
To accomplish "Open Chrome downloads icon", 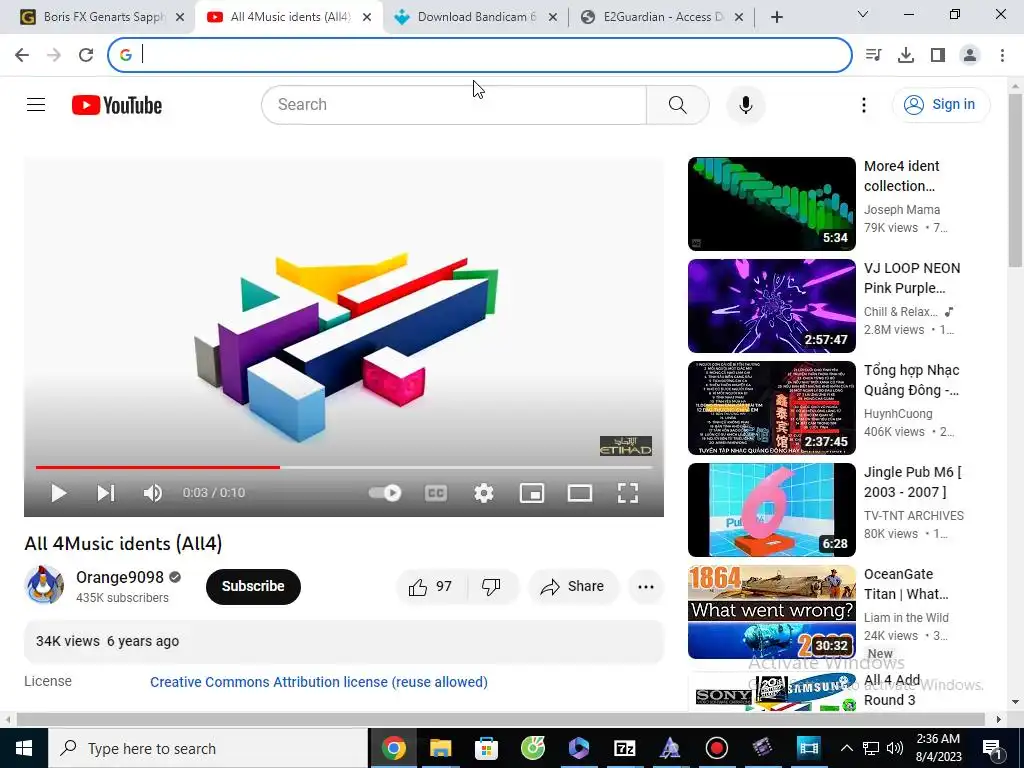I will pos(906,55).
